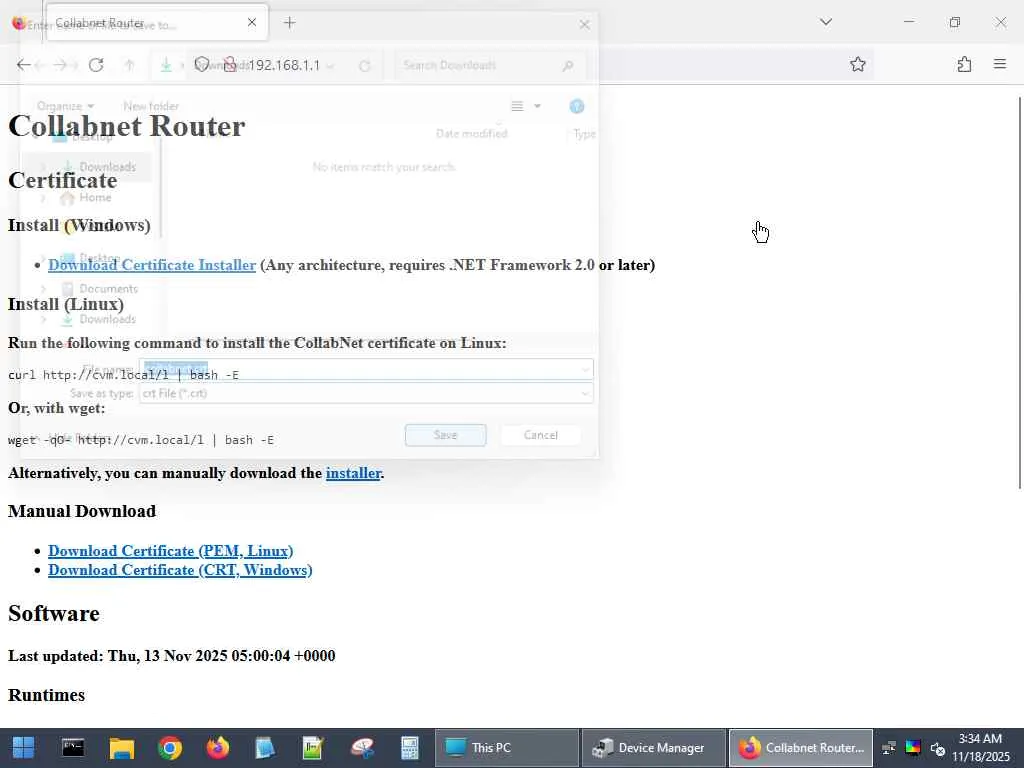Open the Save as type combo box
The image size is (1024, 768).
[366, 393]
